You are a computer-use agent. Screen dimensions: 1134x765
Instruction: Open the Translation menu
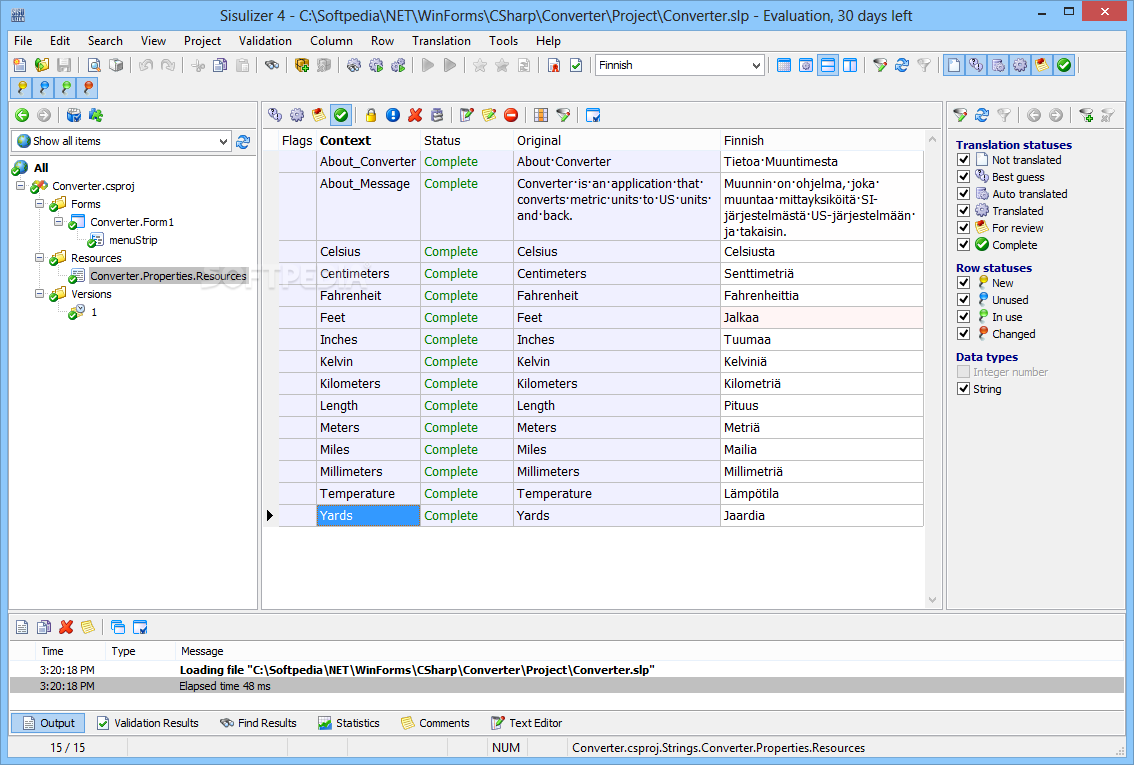tap(441, 41)
